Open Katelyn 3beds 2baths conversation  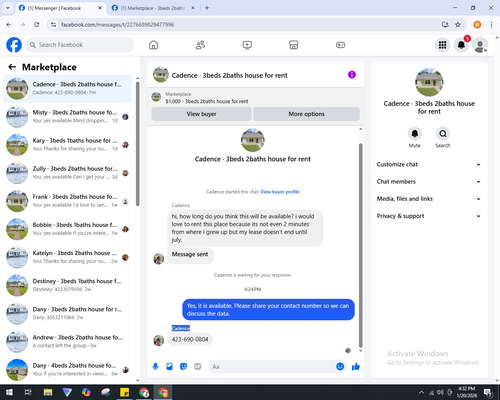pos(67,257)
